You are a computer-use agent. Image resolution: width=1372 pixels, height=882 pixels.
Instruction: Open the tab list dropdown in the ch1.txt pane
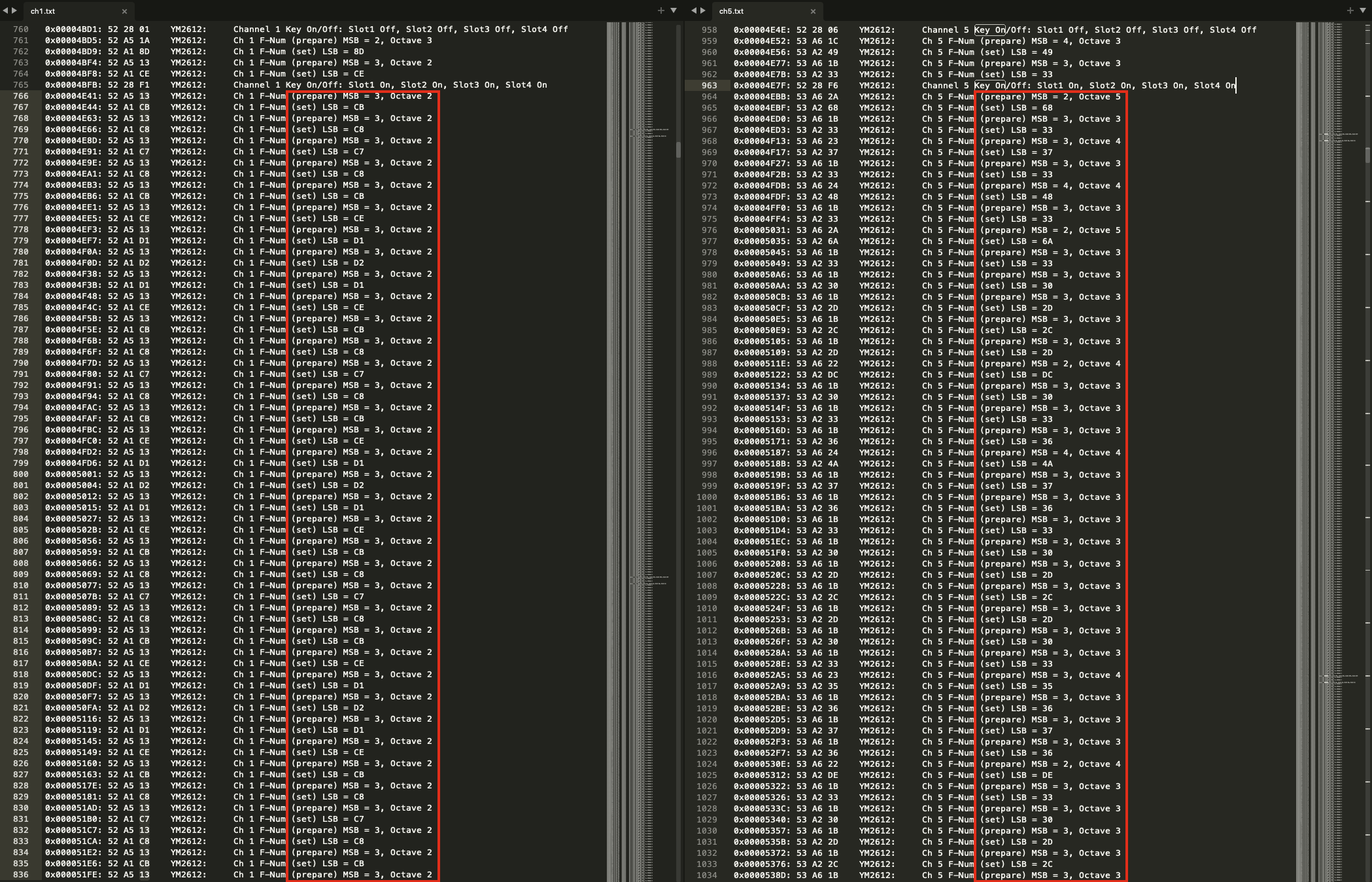coord(674,10)
